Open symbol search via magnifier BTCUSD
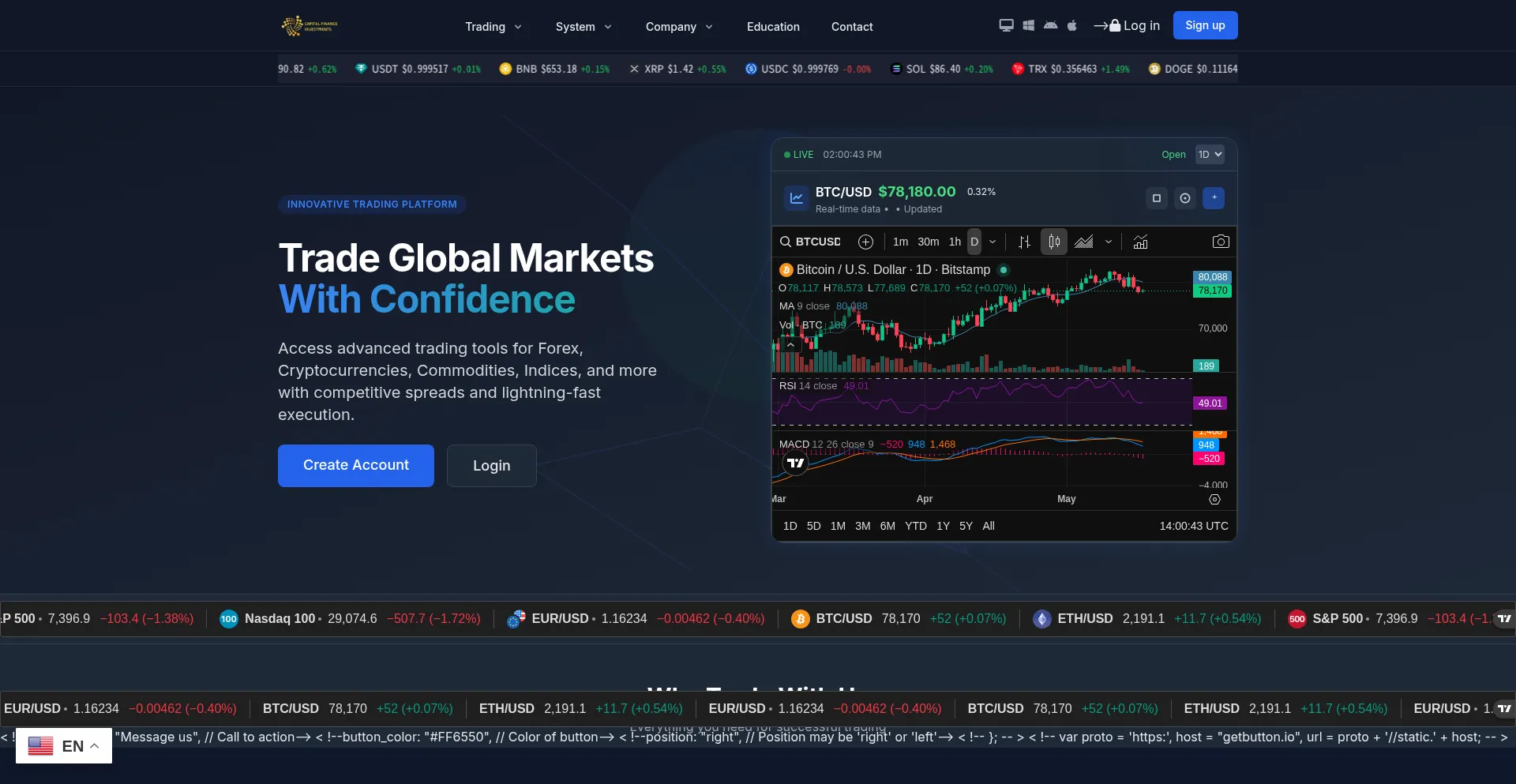 coord(810,242)
